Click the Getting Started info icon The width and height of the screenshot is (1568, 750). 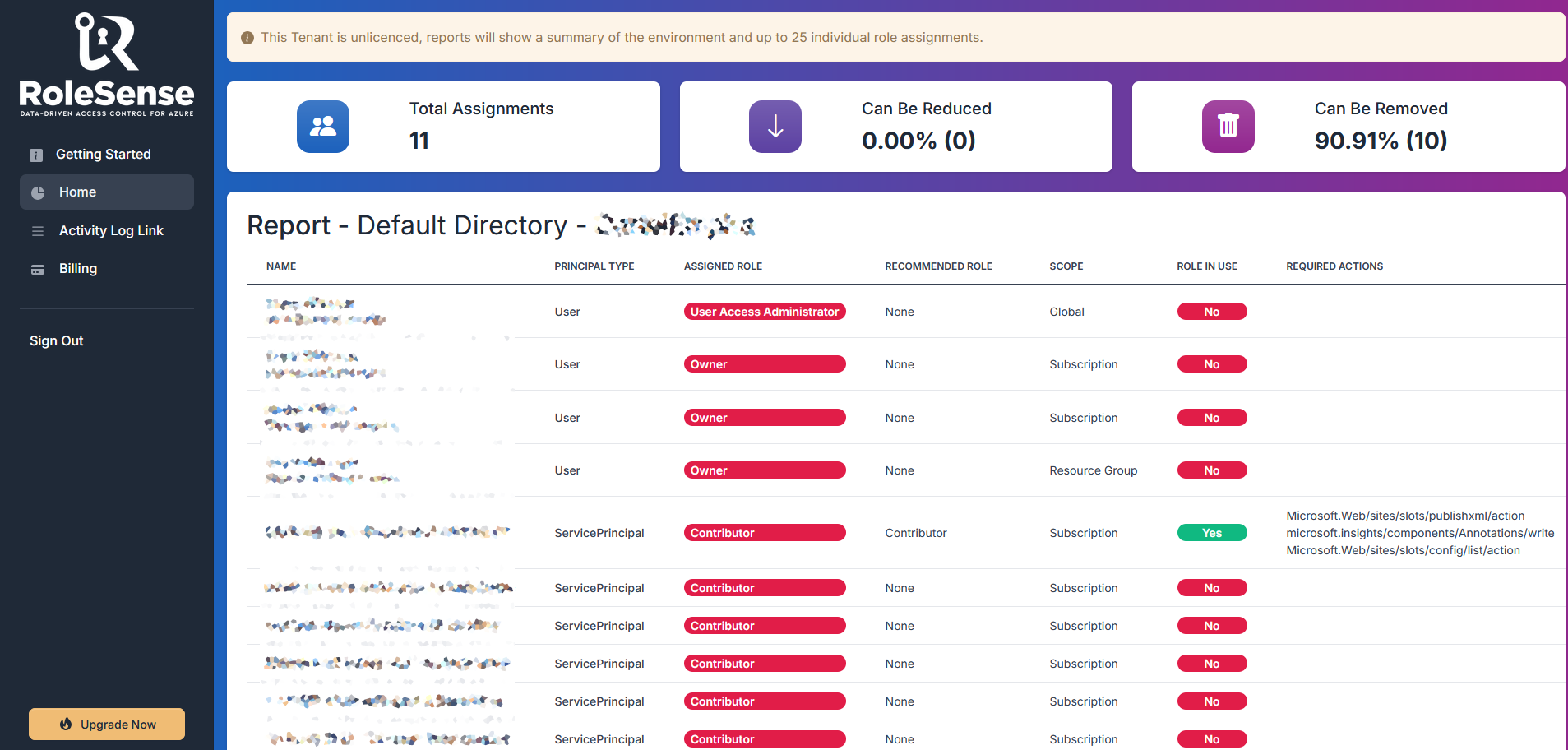pyautogui.click(x=36, y=155)
